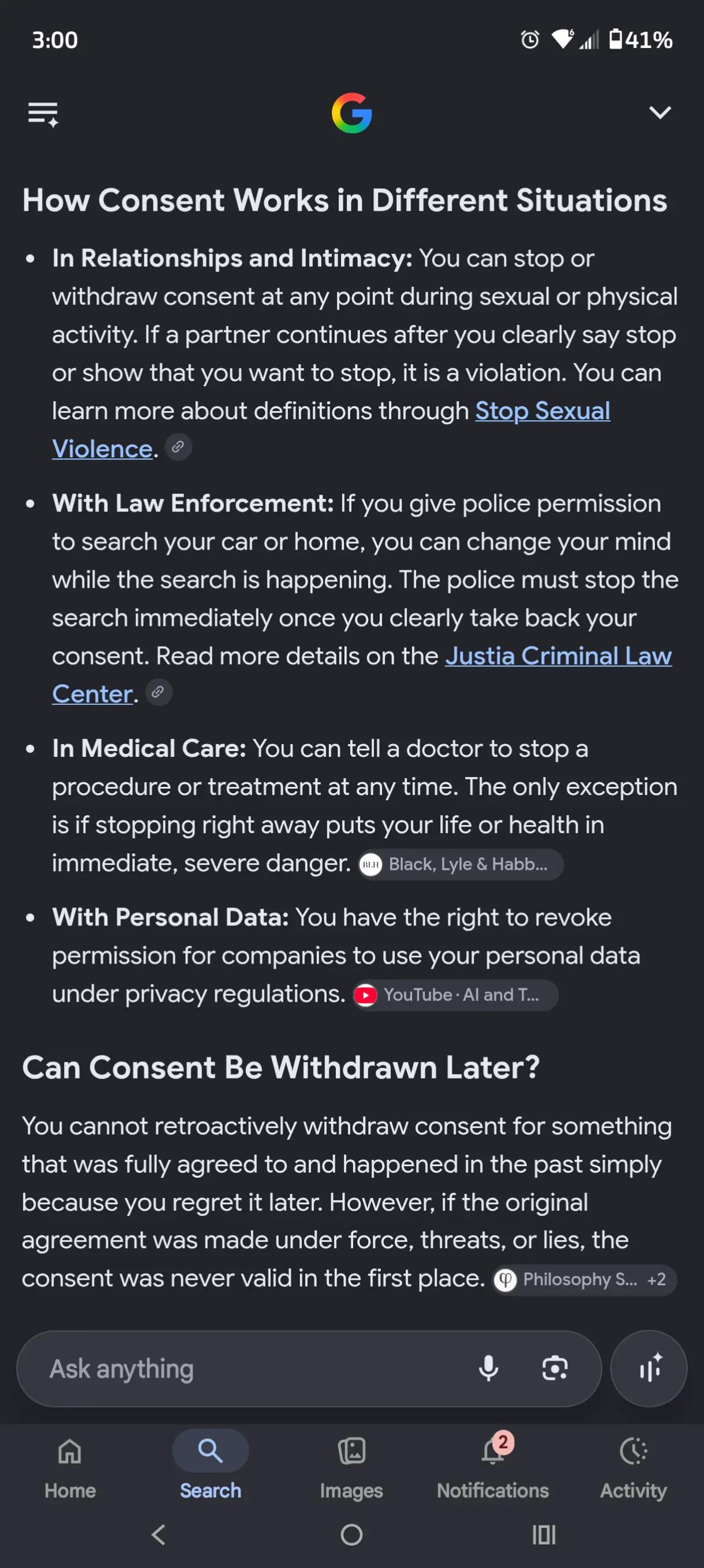Tap the Android back navigation arrow
The height and width of the screenshot is (1568, 704).
(159, 1535)
